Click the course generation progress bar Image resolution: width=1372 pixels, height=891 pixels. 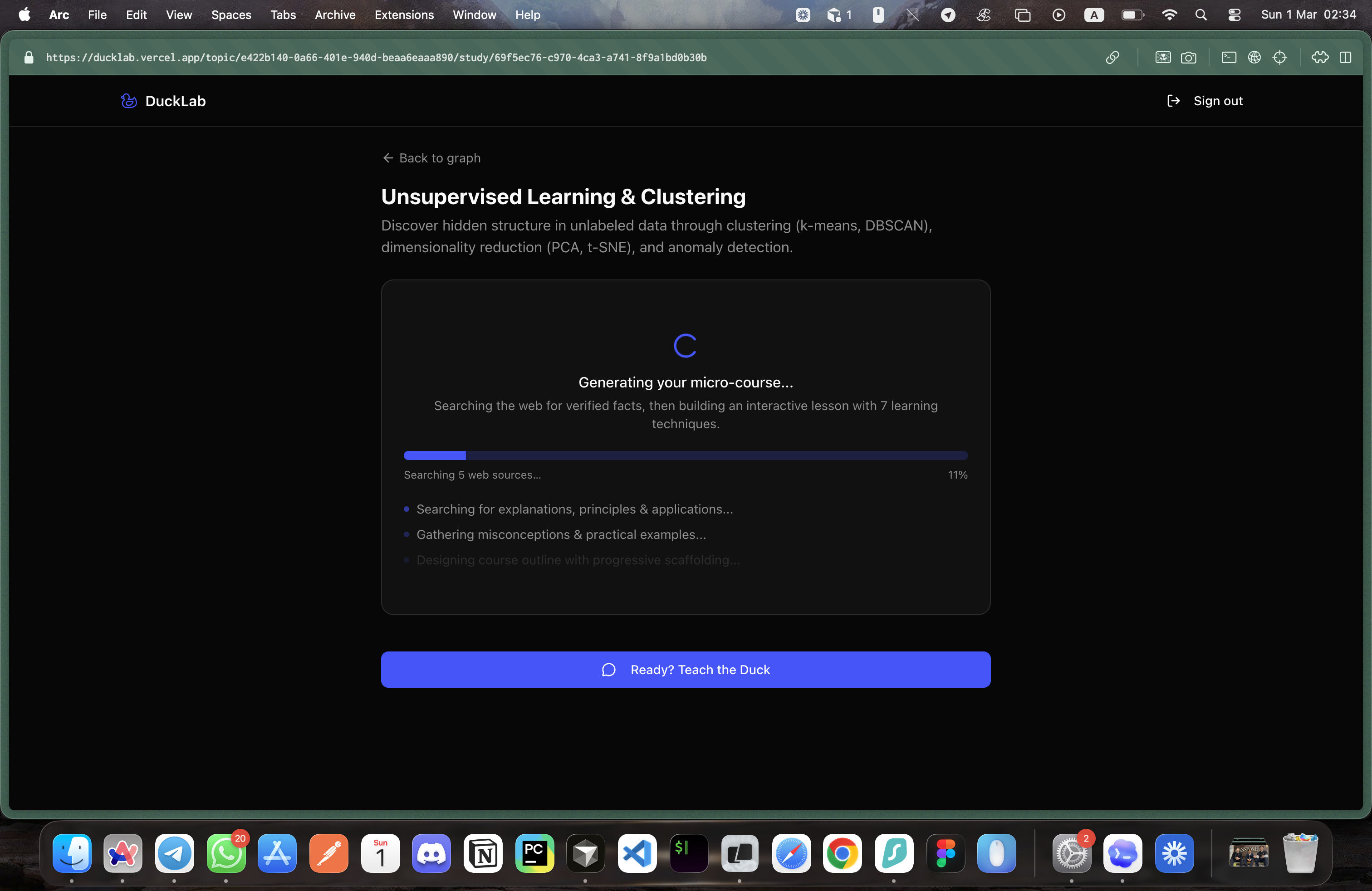tap(686, 455)
